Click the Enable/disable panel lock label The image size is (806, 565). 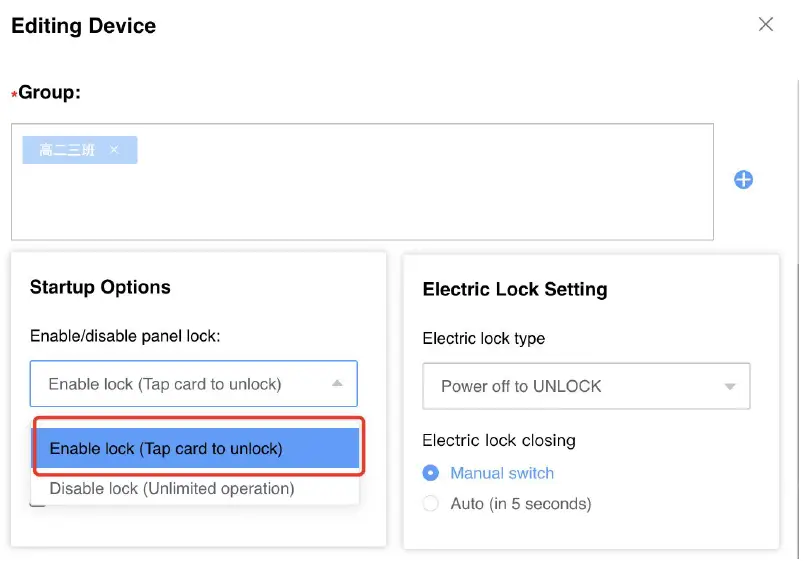tap(125, 336)
